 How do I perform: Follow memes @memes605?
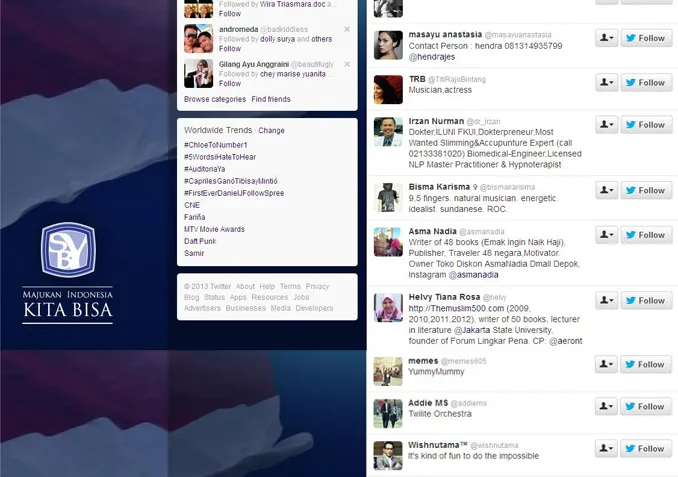click(x=646, y=365)
